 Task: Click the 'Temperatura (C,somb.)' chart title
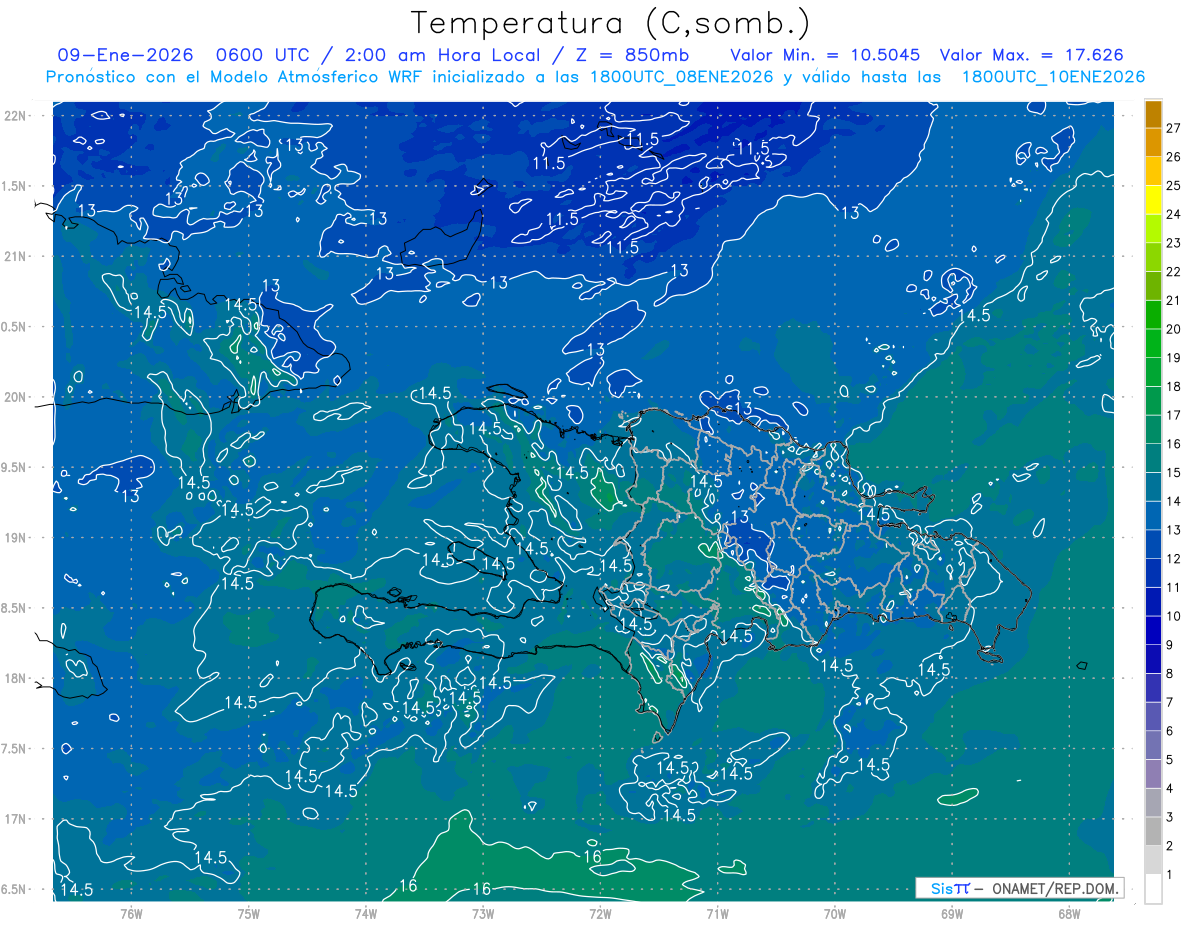(x=610, y=24)
